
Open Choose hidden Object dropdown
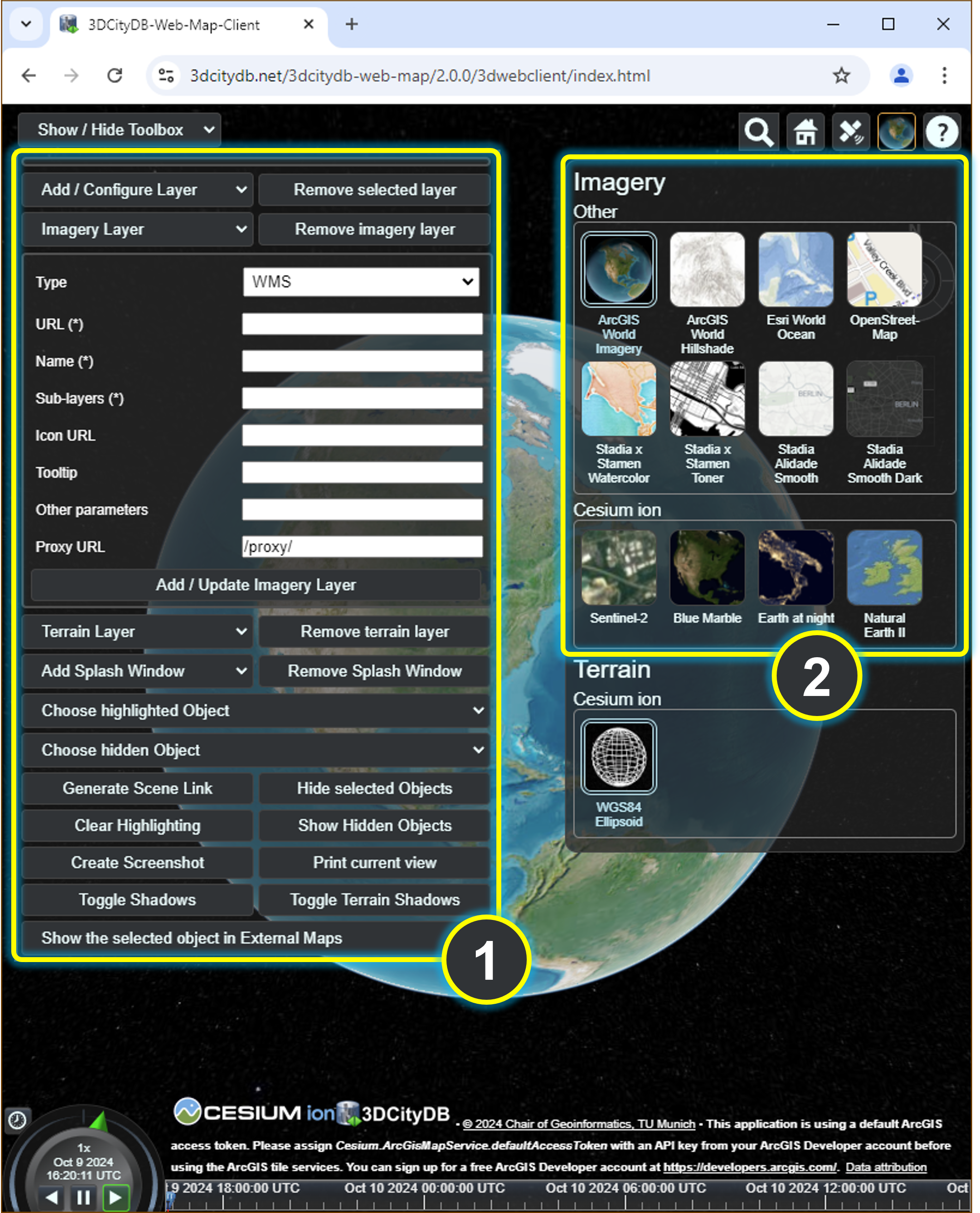click(256, 750)
